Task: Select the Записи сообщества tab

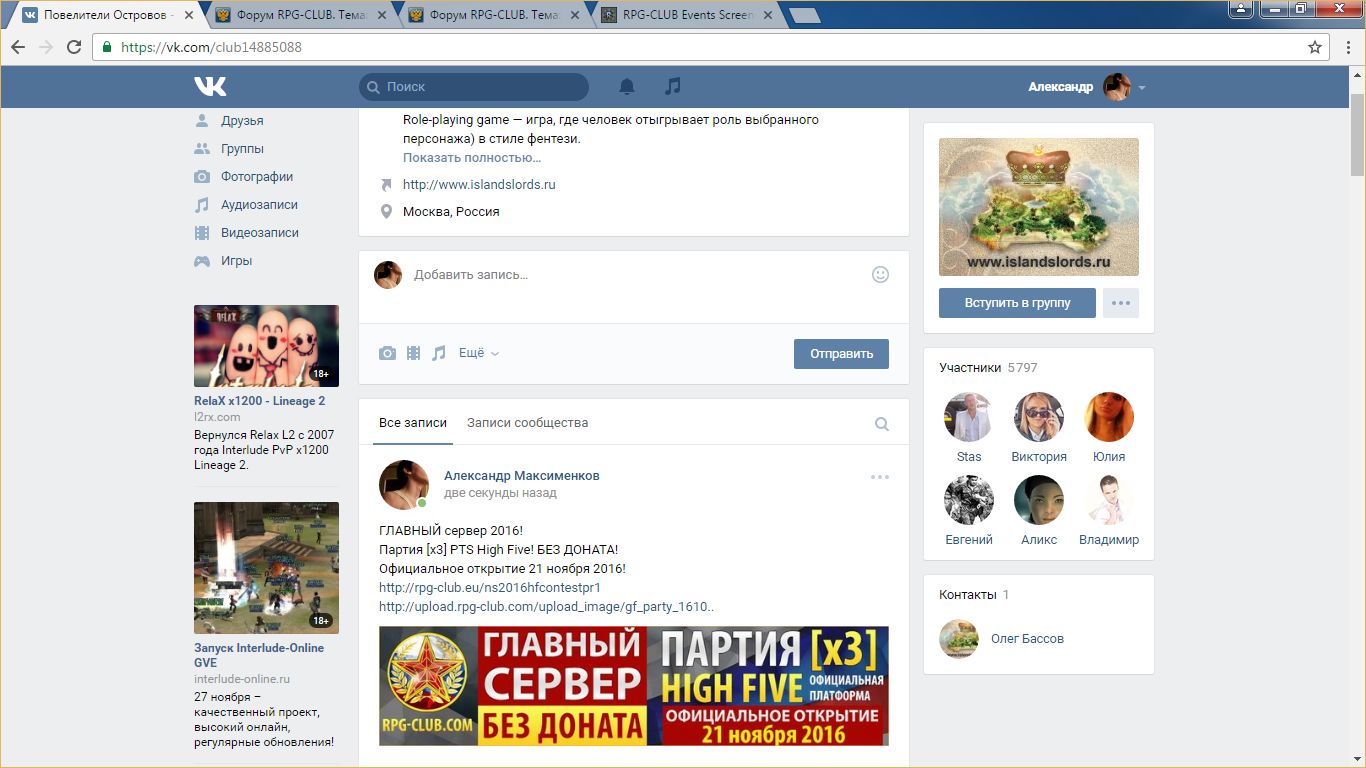Action: tap(527, 423)
